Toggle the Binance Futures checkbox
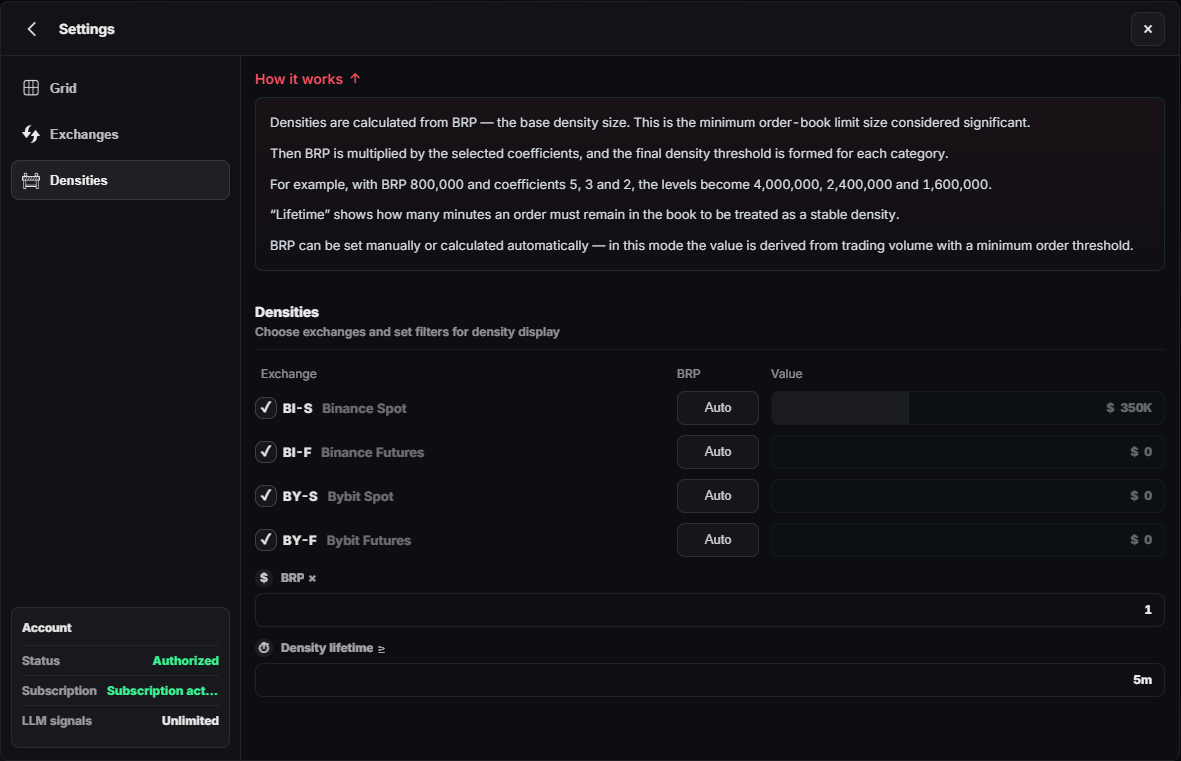 [266, 452]
